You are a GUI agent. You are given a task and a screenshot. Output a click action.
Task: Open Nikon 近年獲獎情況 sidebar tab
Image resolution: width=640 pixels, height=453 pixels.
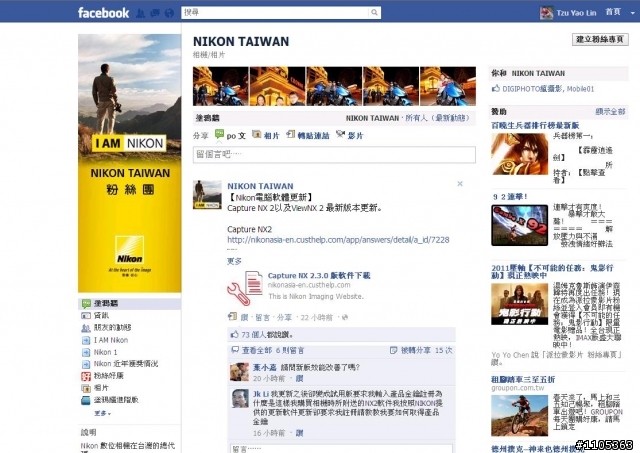click(x=126, y=364)
